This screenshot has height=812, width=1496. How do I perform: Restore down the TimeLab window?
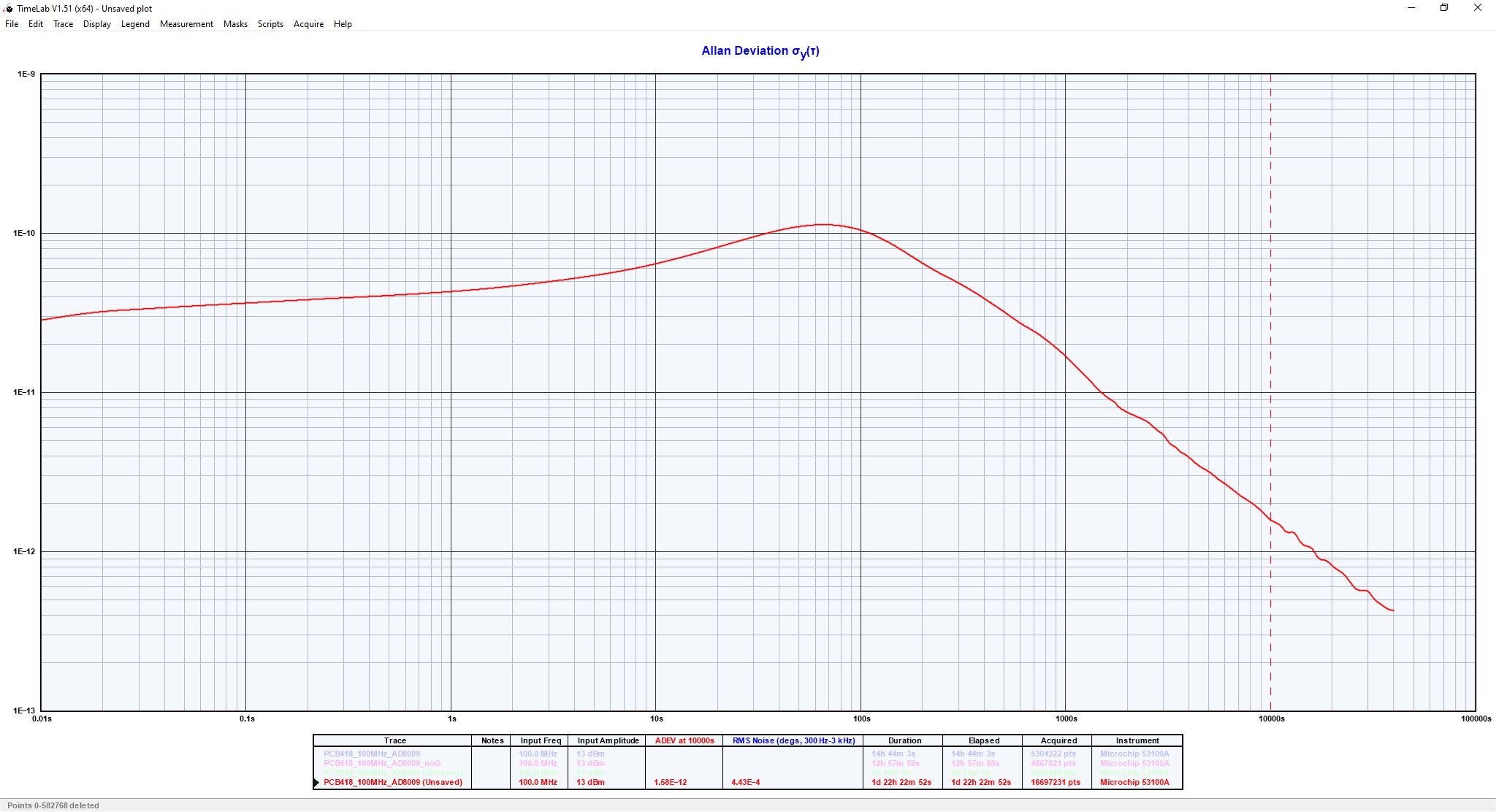[x=1444, y=8]
